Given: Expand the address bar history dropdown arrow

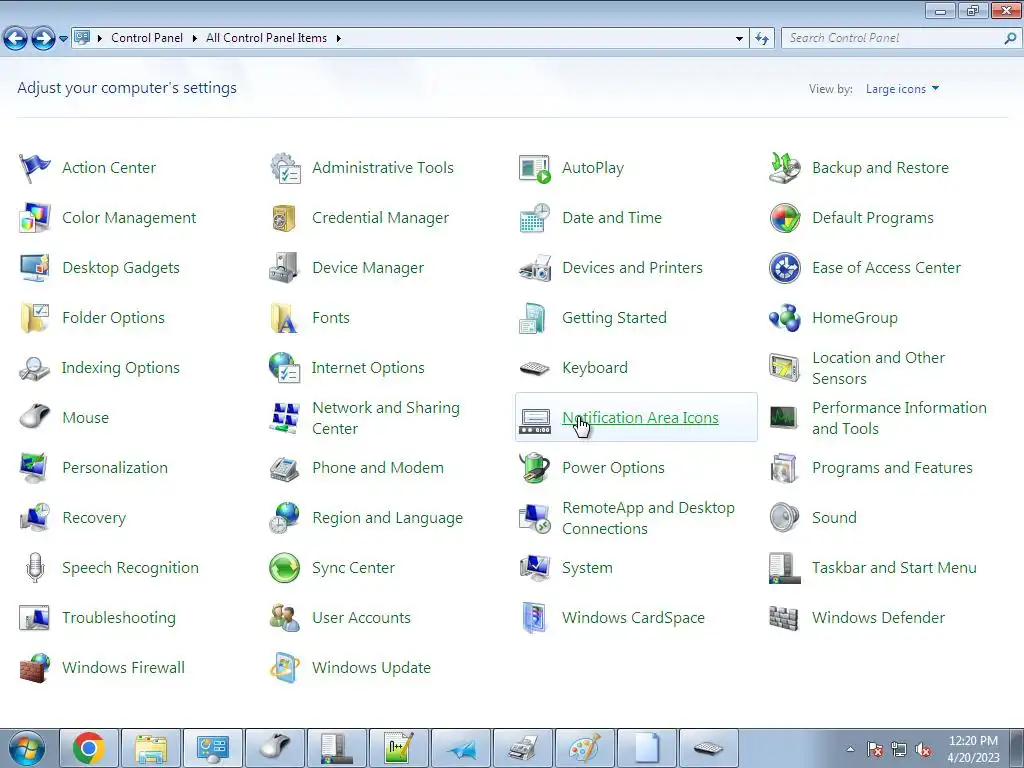Looking at the screenshot, I should coord(739,39).
